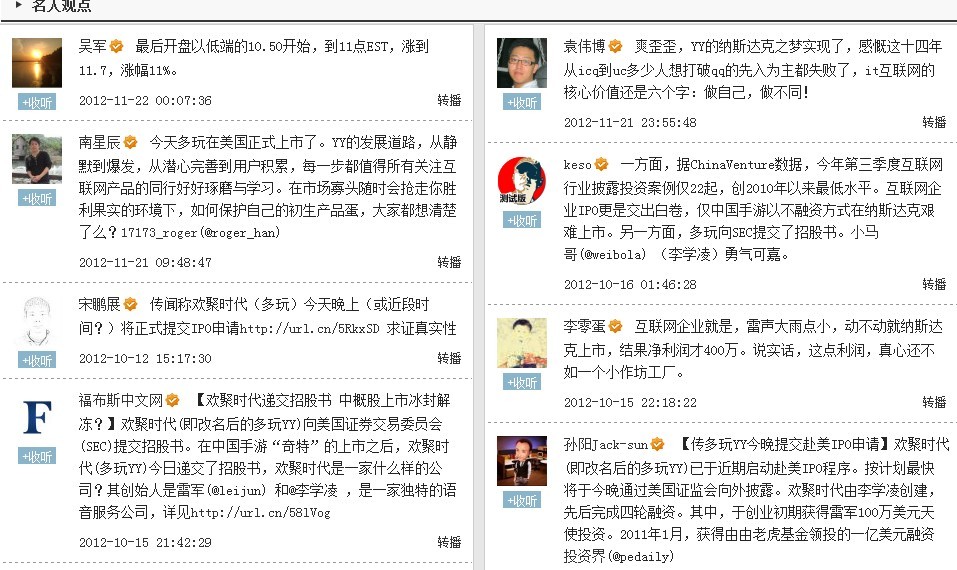Repost 李零蛋's post with 转播

click(x=934, y=402)
